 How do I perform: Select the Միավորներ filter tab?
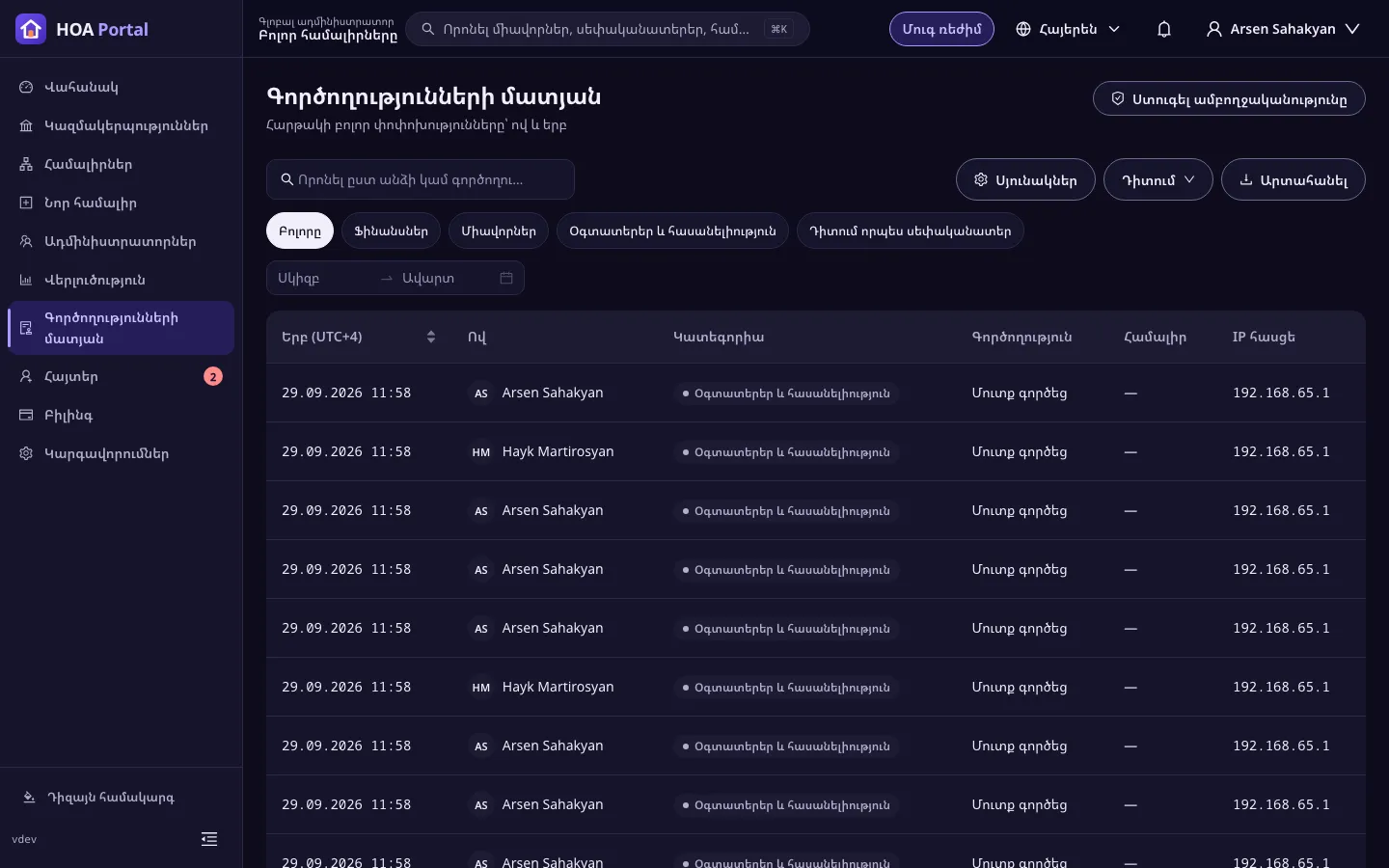(499, 231)
